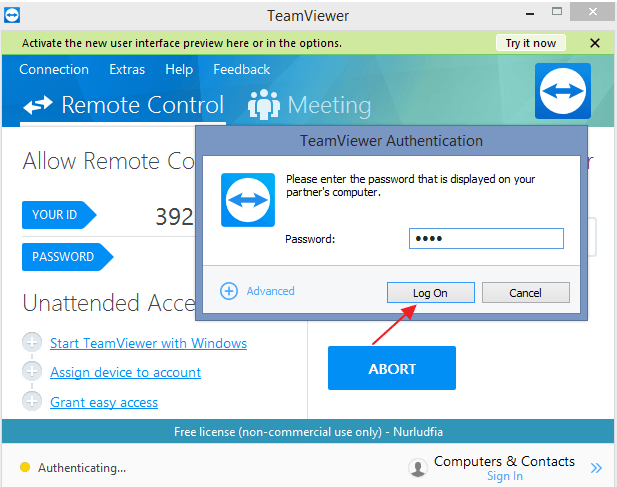The image size is (617, 487).
Task: Click the Advanced link in dialog
Action: [270, 291]
